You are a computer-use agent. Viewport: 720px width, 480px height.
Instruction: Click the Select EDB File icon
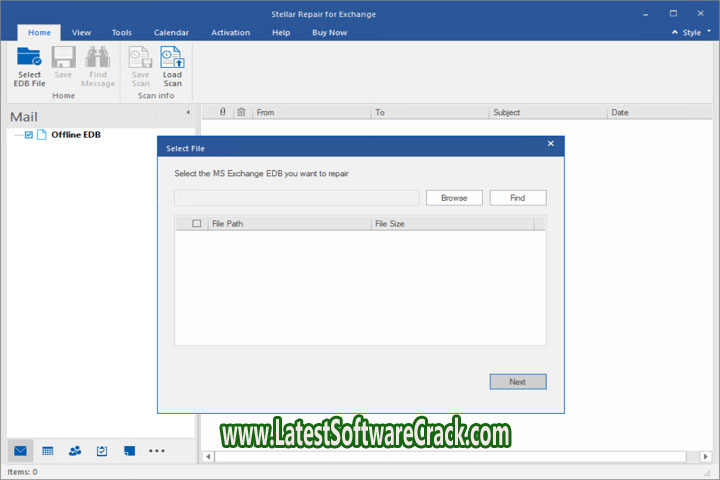tap(29, 57)
